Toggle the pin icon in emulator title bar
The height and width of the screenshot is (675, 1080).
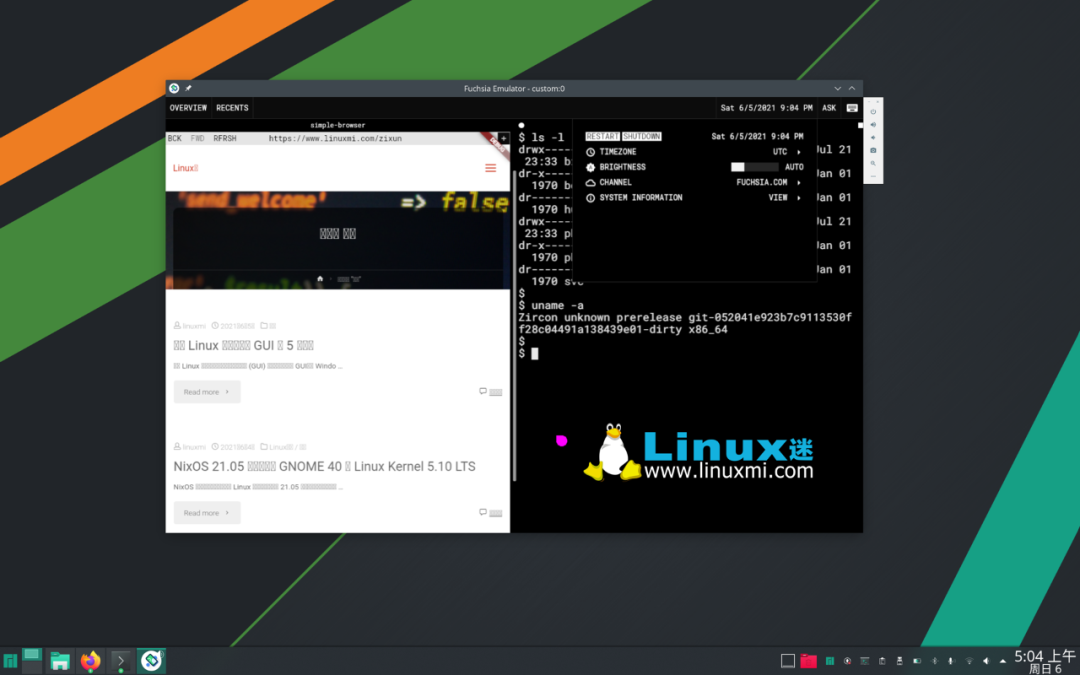(x=188, y=88)
